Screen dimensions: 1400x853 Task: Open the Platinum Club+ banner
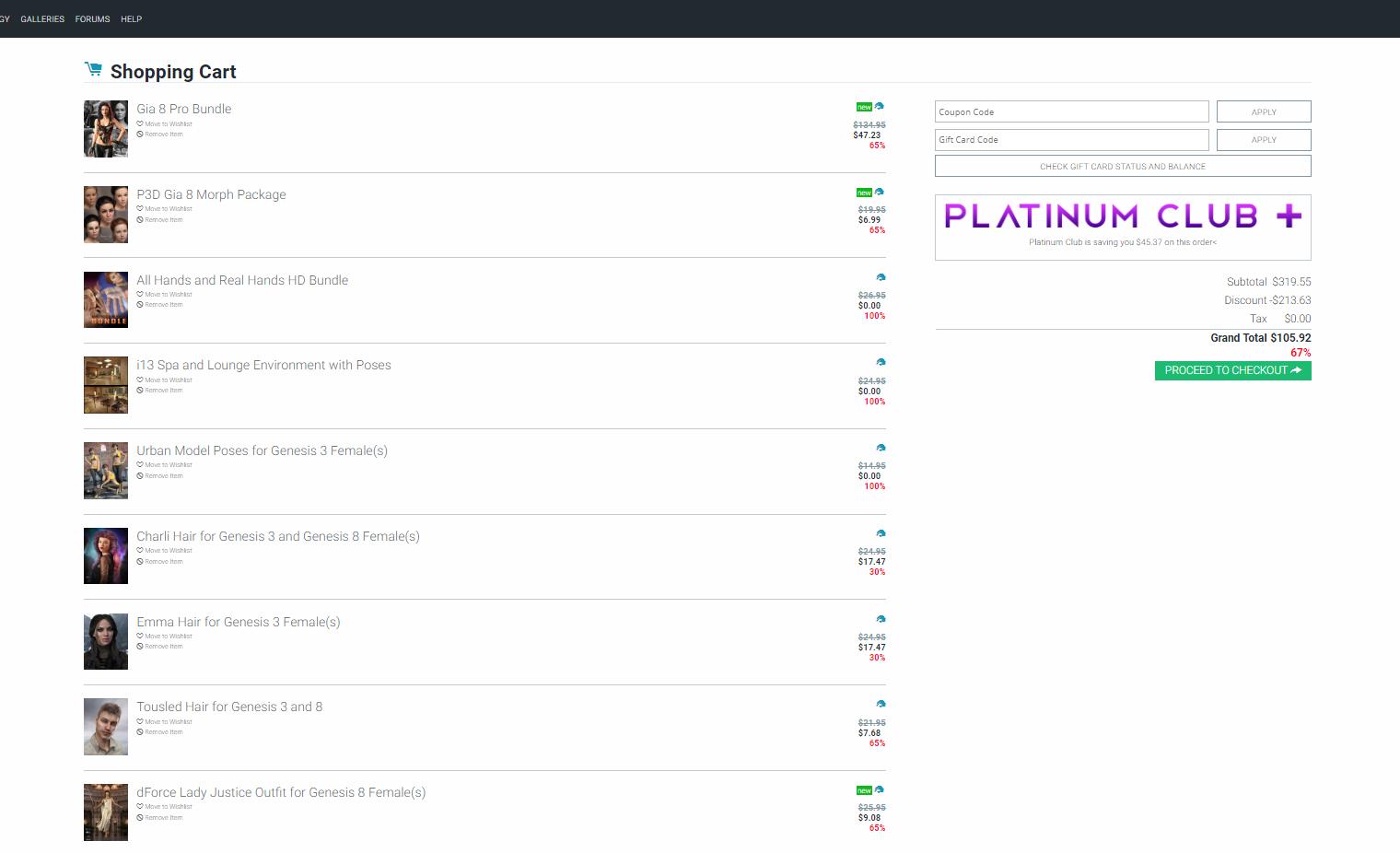click(x=1122, y=227)
